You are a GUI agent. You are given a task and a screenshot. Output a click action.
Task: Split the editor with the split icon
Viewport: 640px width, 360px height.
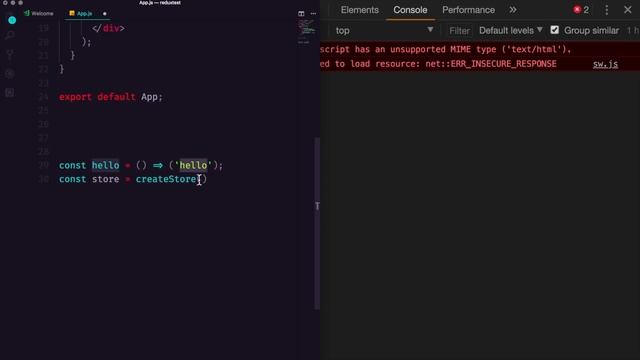click(301, 13)
